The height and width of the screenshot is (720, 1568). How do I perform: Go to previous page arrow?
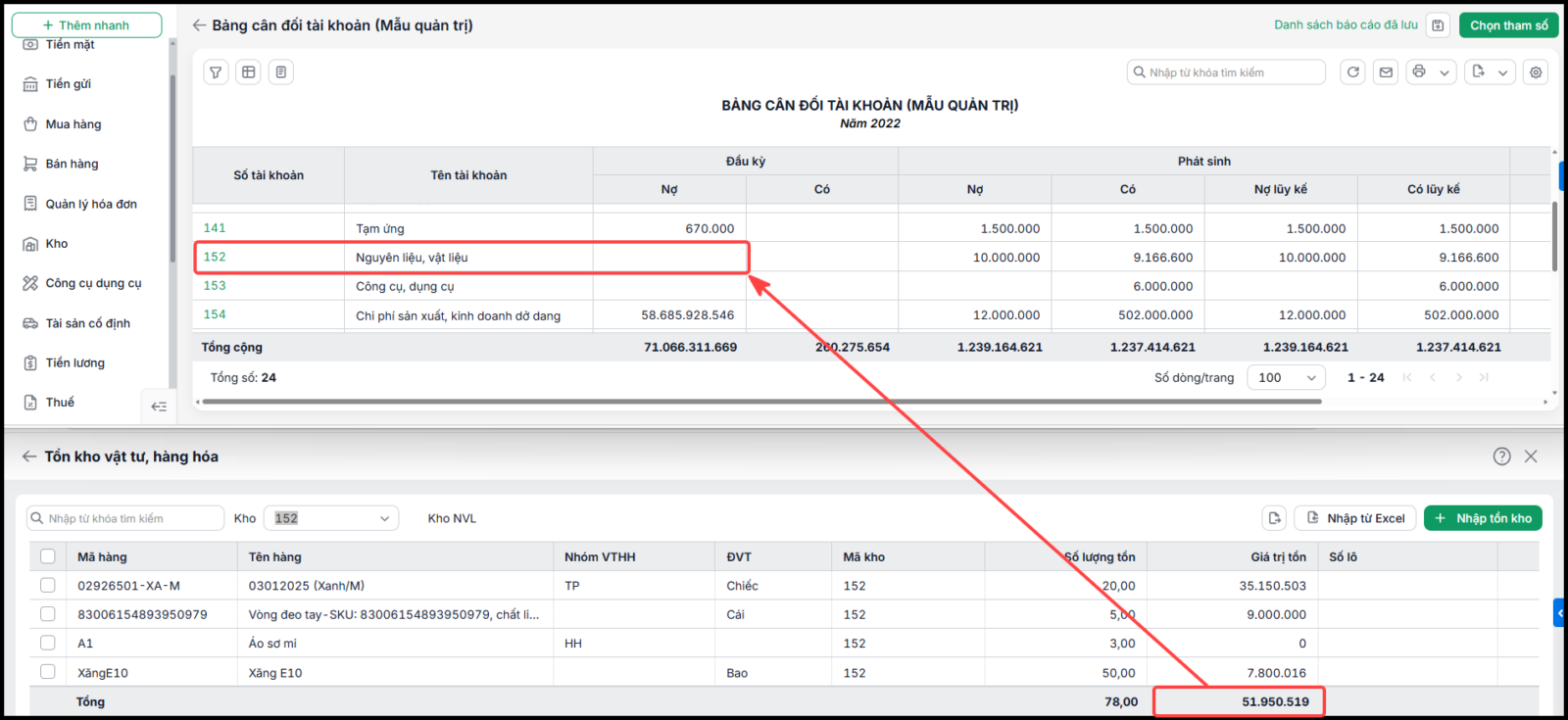[1433, 377]
